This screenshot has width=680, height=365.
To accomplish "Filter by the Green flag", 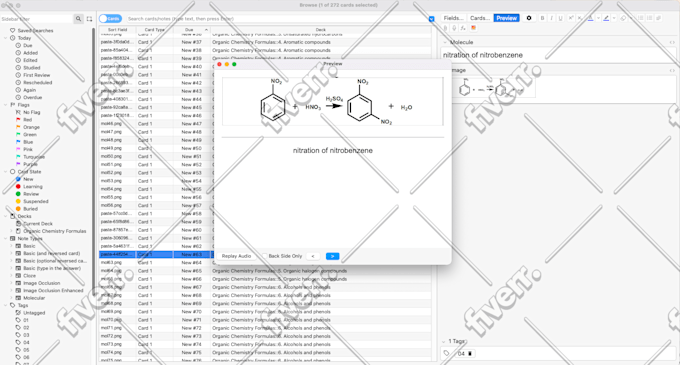I will [x=29, y=134].
